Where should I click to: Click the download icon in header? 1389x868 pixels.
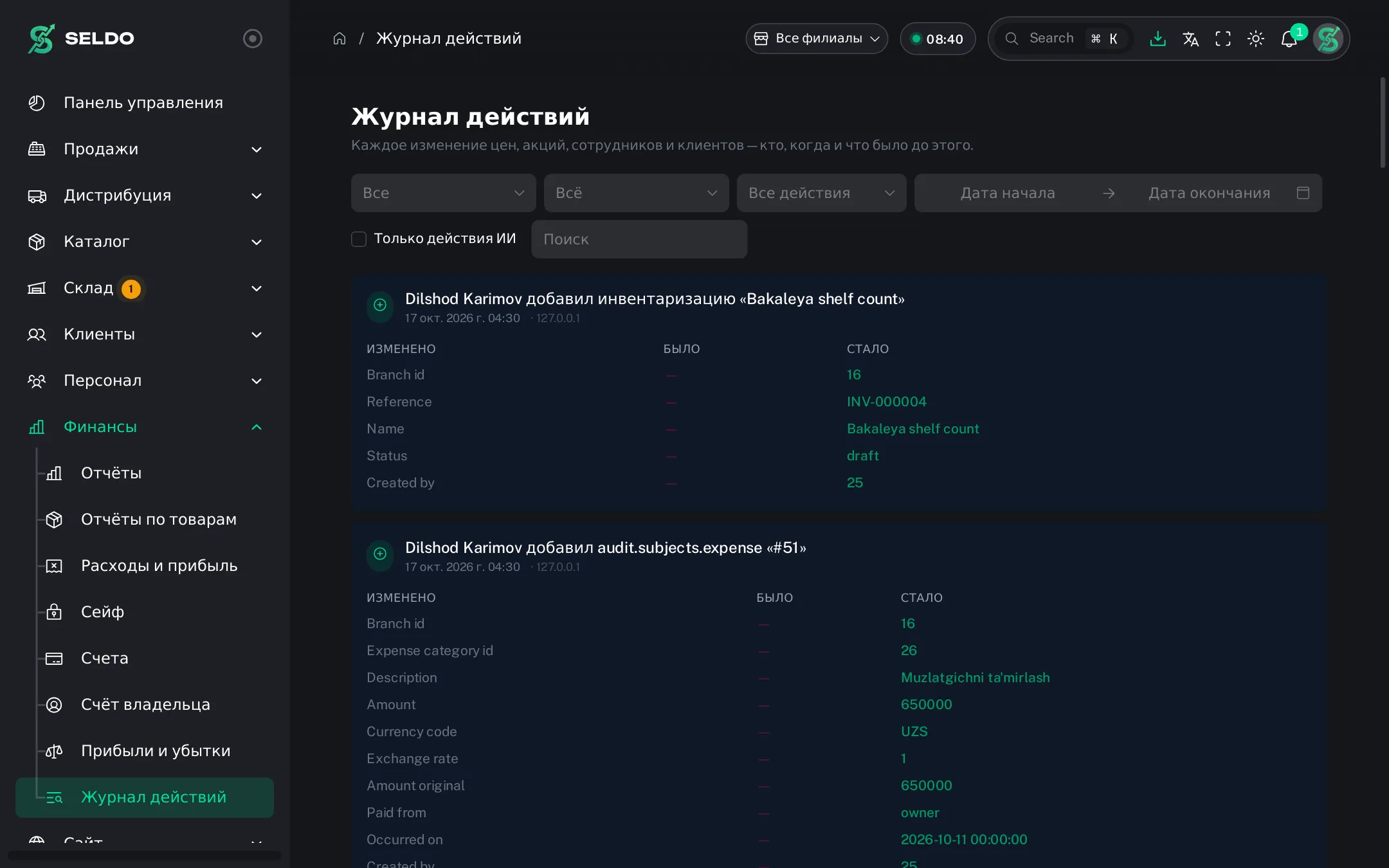[1157, 39]
